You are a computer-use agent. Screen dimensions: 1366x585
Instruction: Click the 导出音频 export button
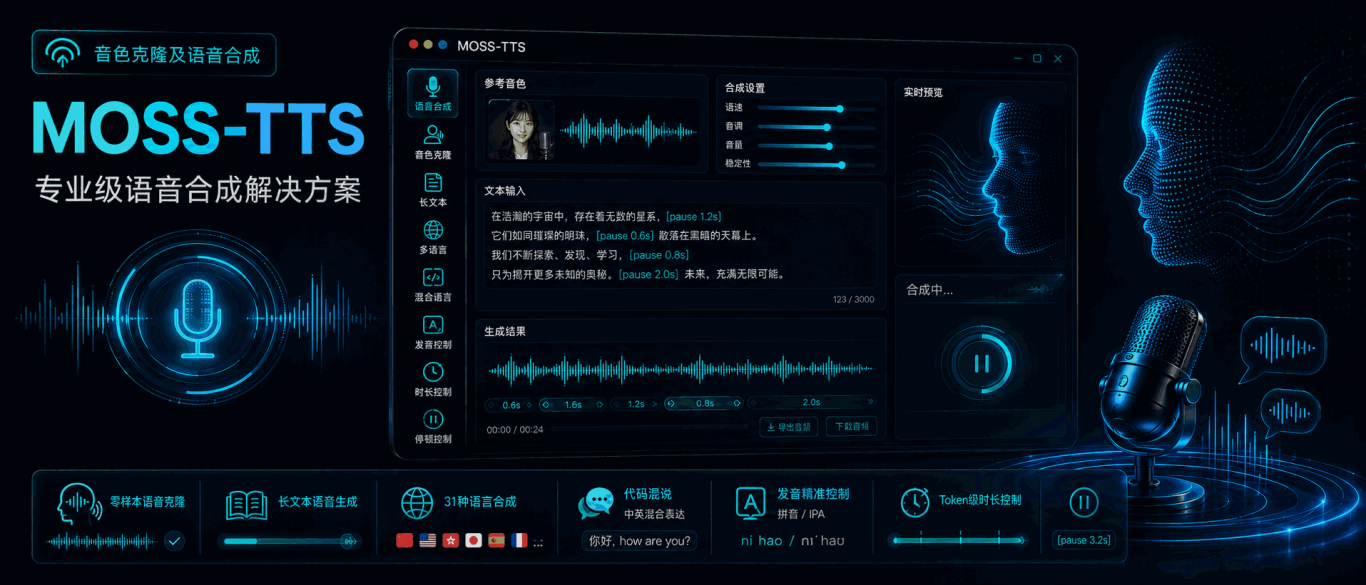pyautogui.click(x=789, y=427)
